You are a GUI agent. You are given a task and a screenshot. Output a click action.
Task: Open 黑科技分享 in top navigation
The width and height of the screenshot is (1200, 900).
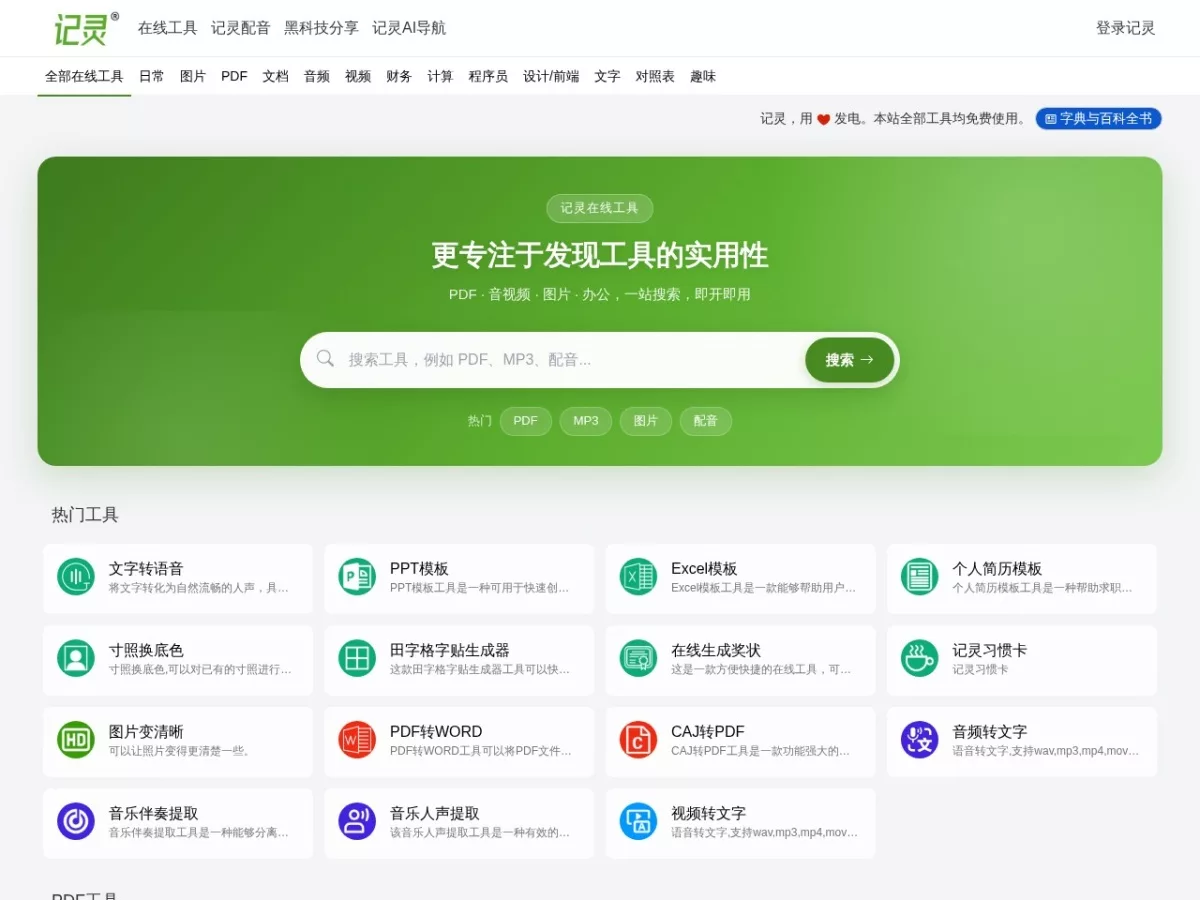click(x=321, y=28)
